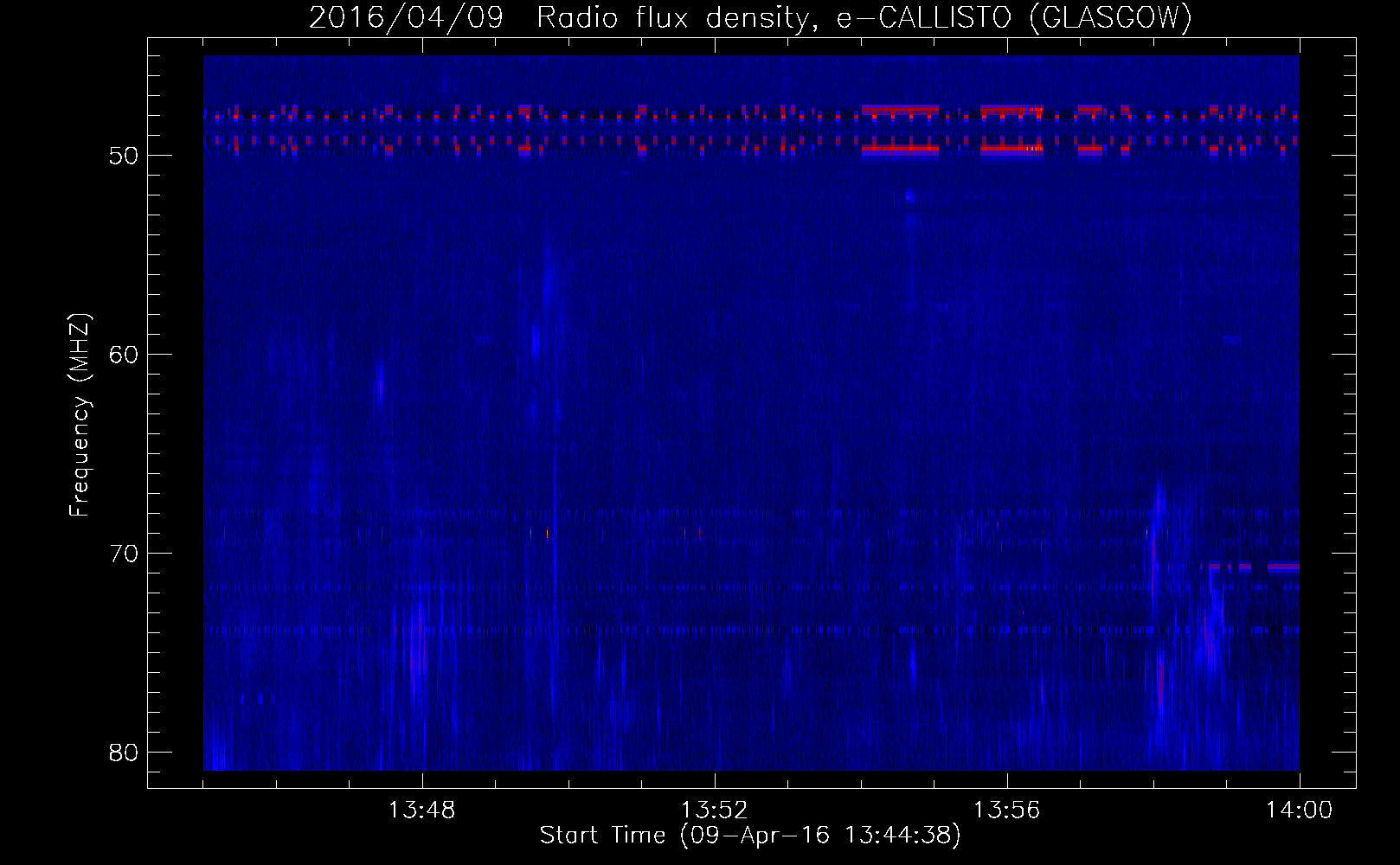Click the "Frequency (MHZ)" y-axis label

point(79,415)
